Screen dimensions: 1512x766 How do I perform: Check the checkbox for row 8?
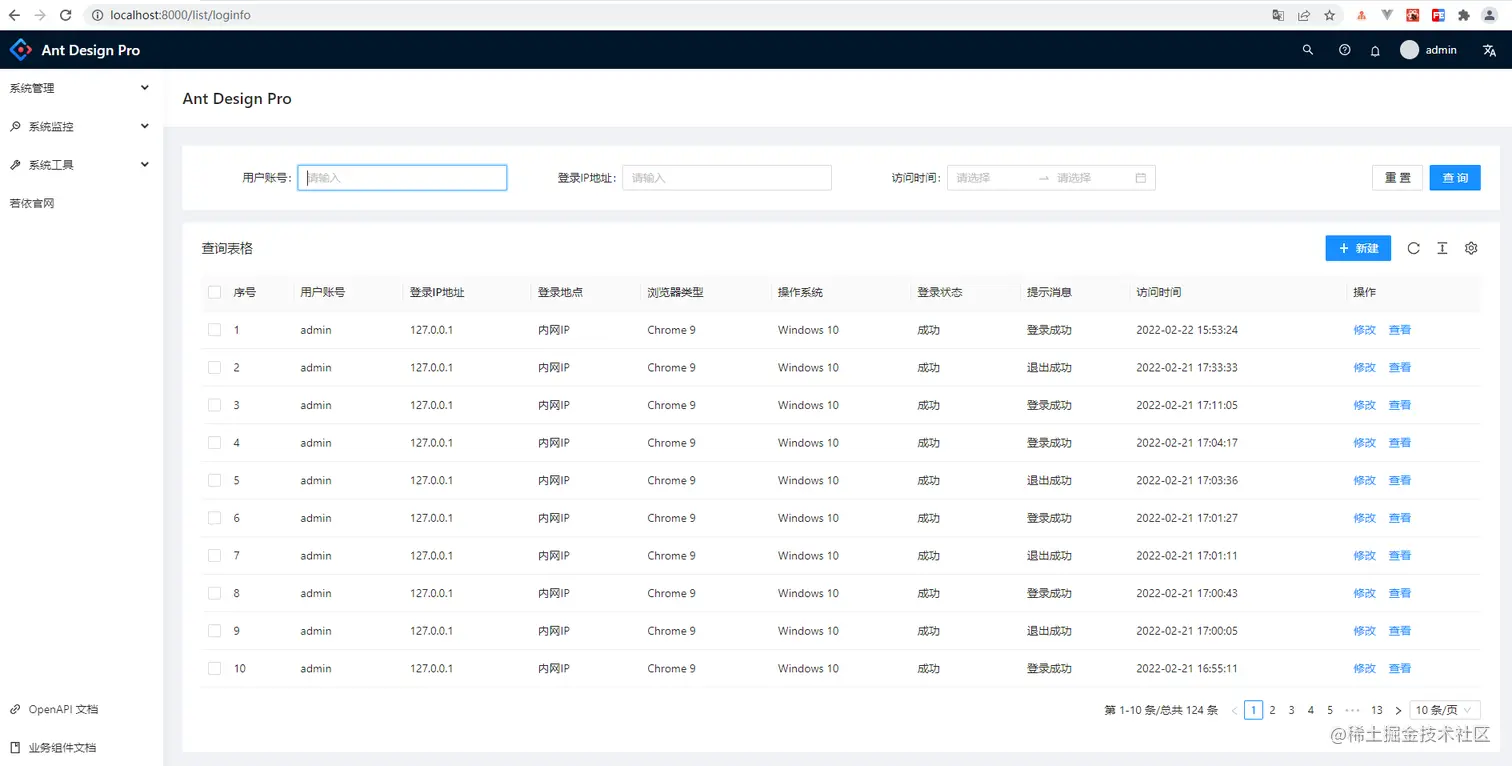click(214, 593)
